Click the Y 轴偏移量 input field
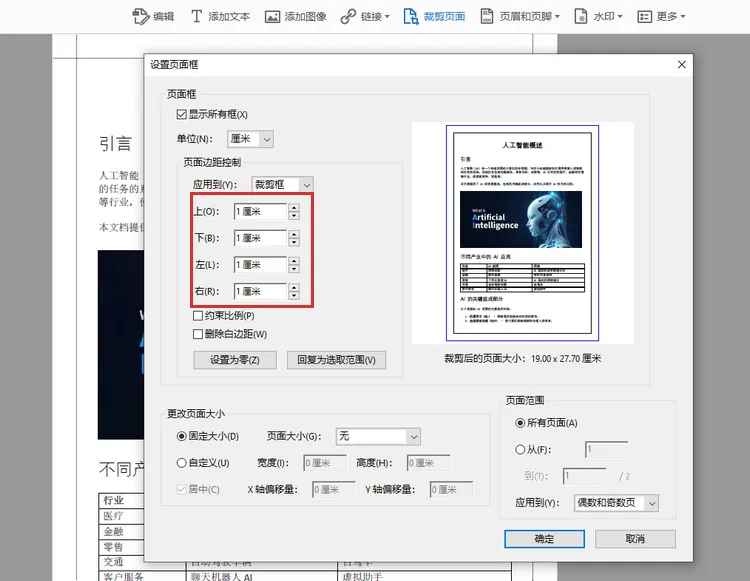This screenshot has width=750, height=581. (452, 490)
